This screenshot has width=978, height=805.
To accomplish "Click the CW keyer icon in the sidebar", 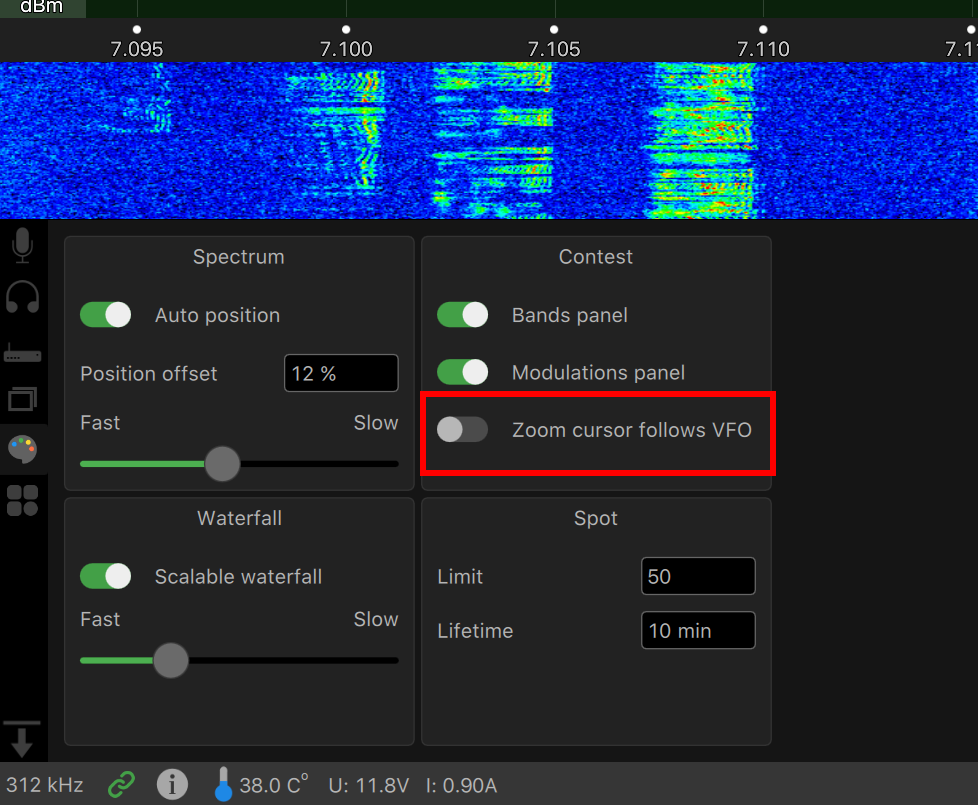I will click(23, 350).
